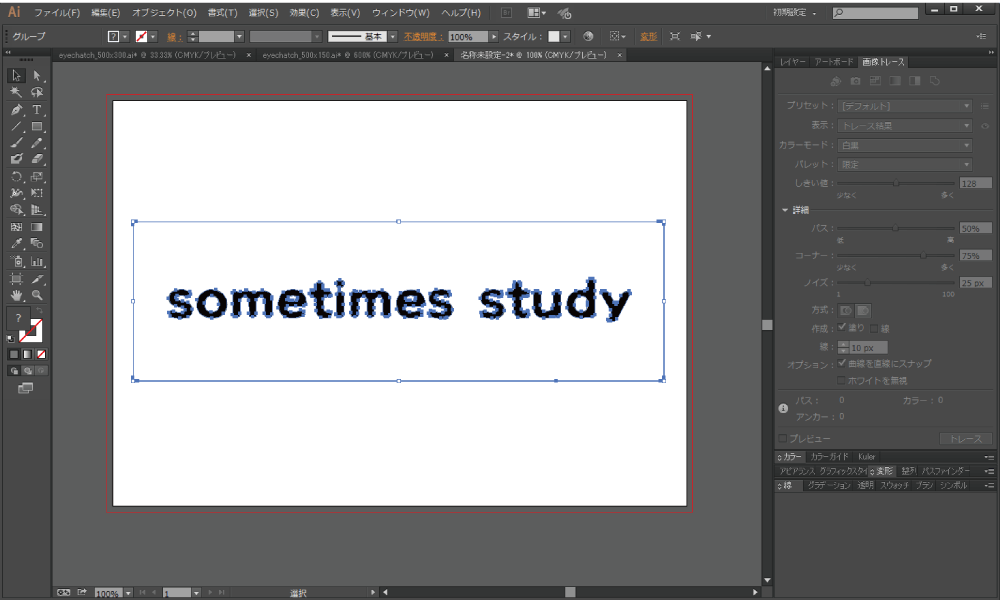Viewport: 1000px width, 600px height.
Task: Select the Hand tool
Action: (x=16, y=295)
